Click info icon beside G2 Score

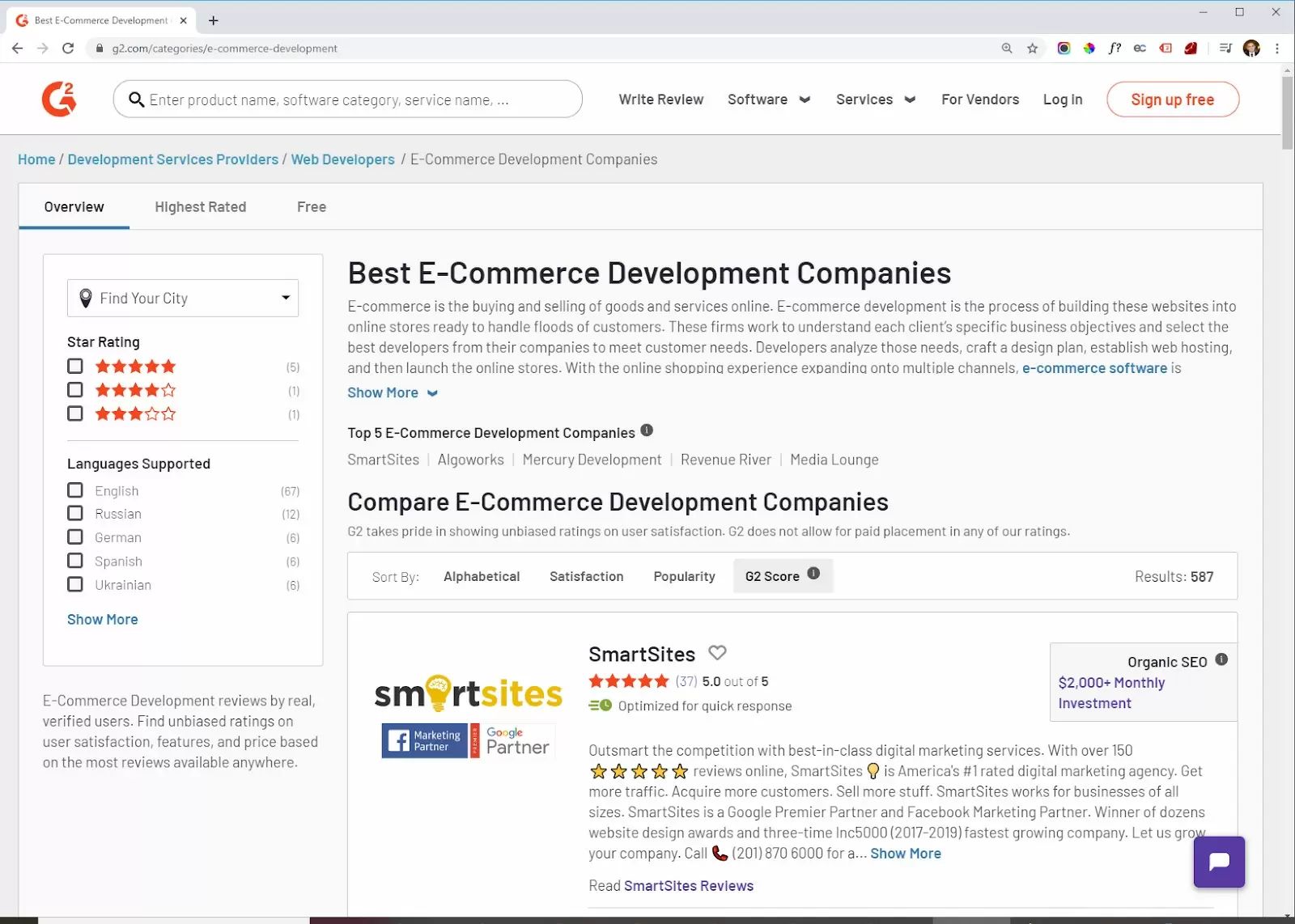point(813,574)
